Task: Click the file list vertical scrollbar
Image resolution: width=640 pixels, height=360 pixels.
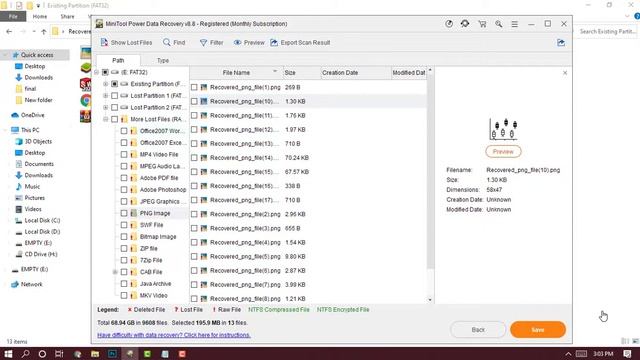Action: [430, 171]
